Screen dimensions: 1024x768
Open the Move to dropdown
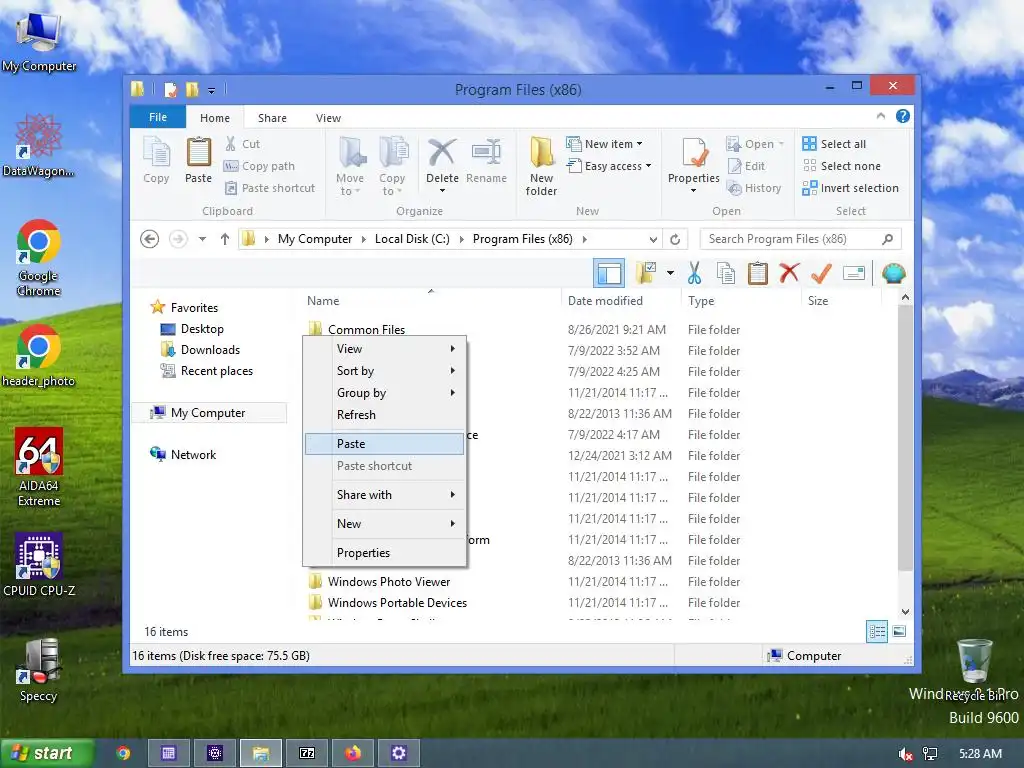point(351,166)
